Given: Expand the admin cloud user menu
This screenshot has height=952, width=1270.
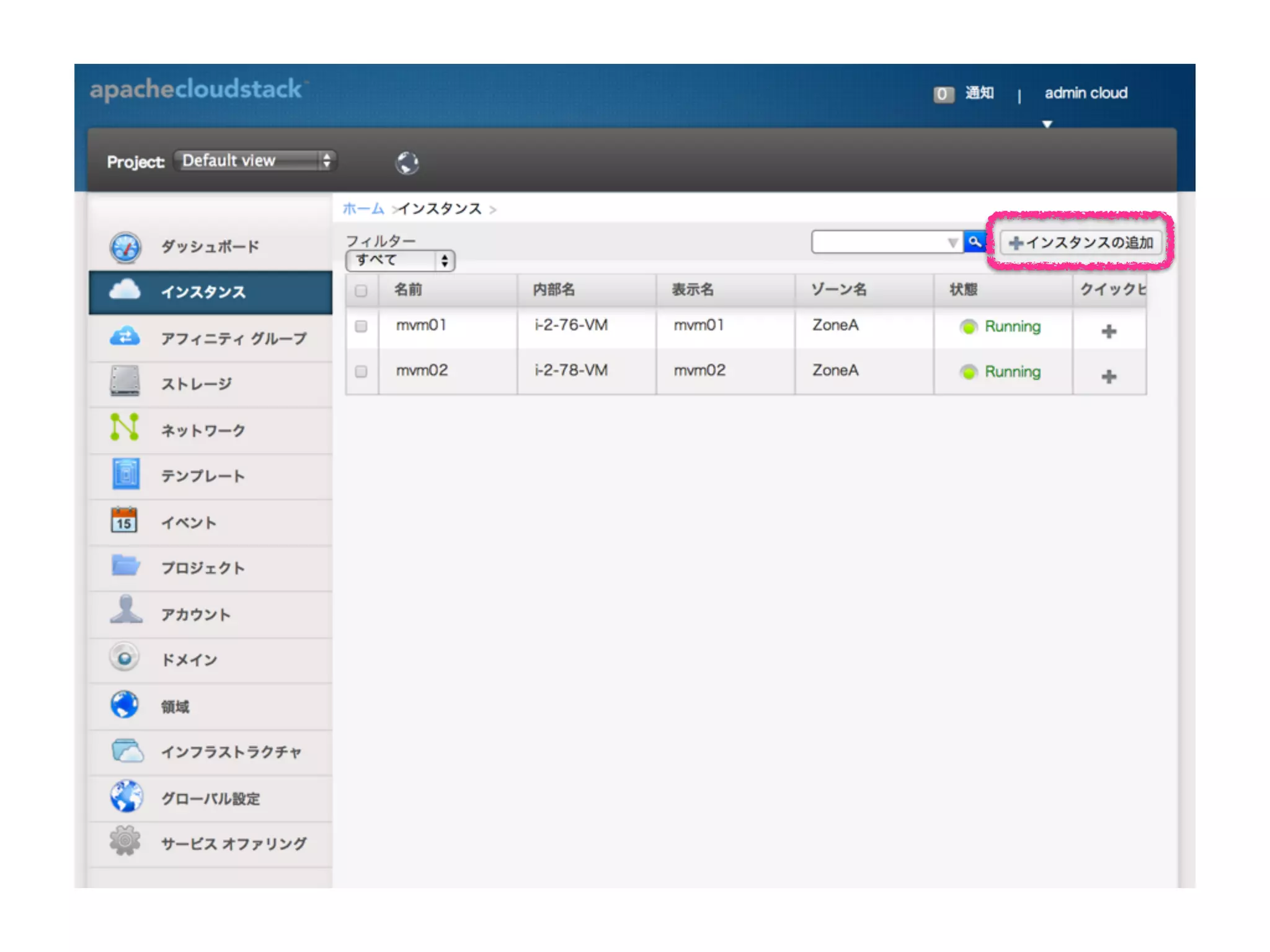Looking at the screenshot, I should pos(1085,94).
